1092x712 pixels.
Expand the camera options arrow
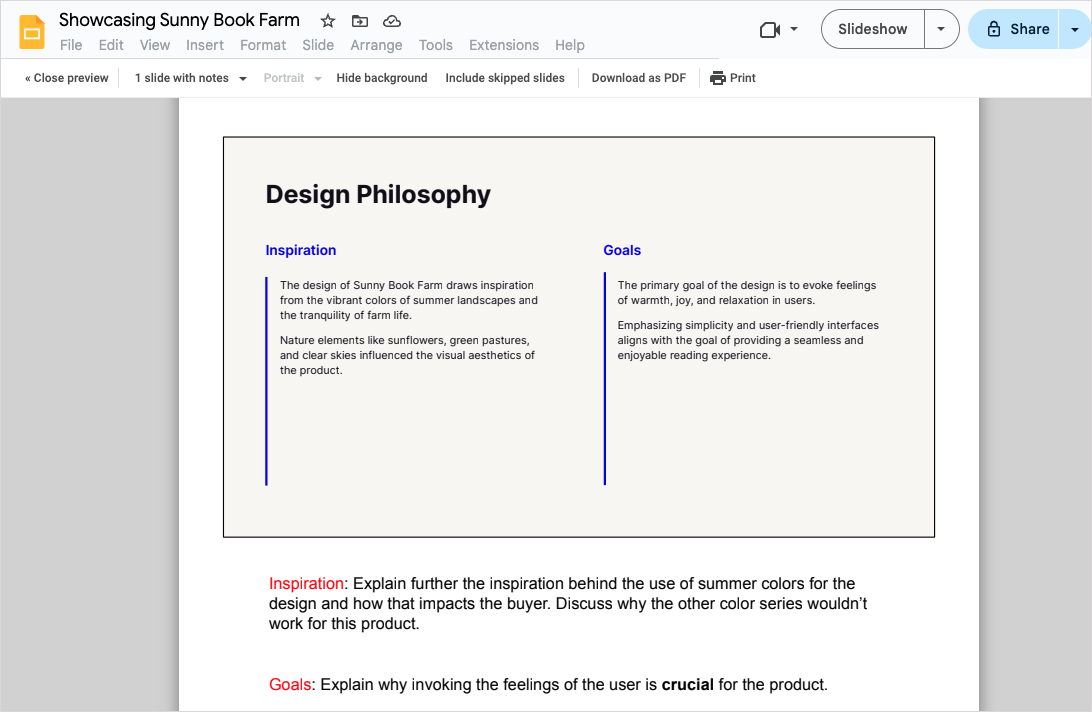pyautogui.click(x=794, y=29)
